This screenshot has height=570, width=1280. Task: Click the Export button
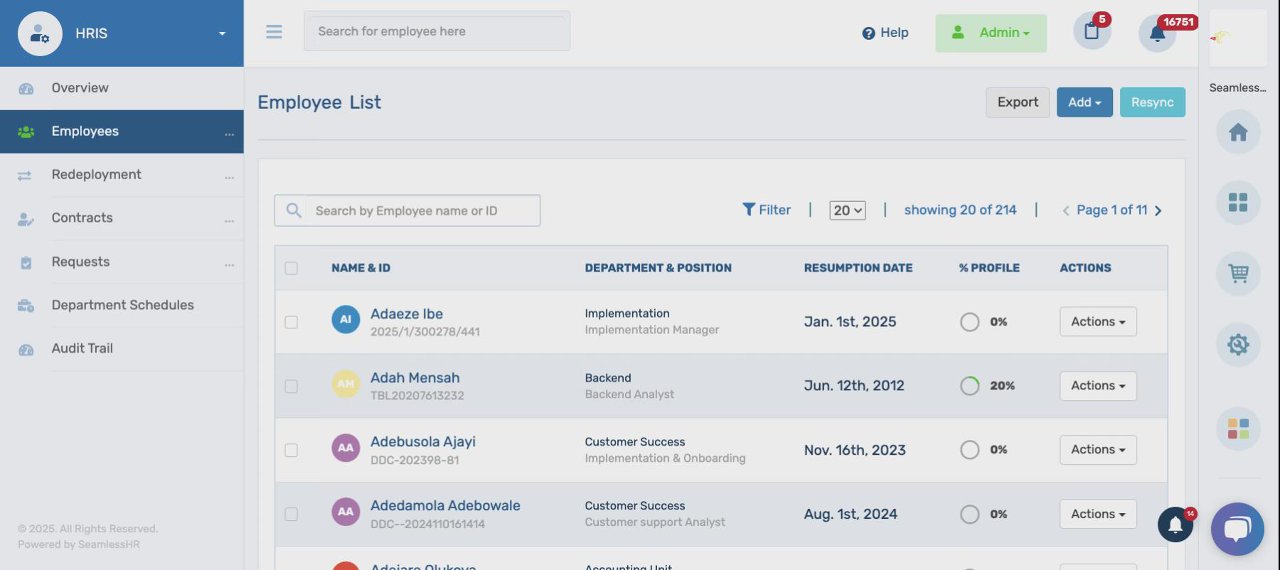1018,102
